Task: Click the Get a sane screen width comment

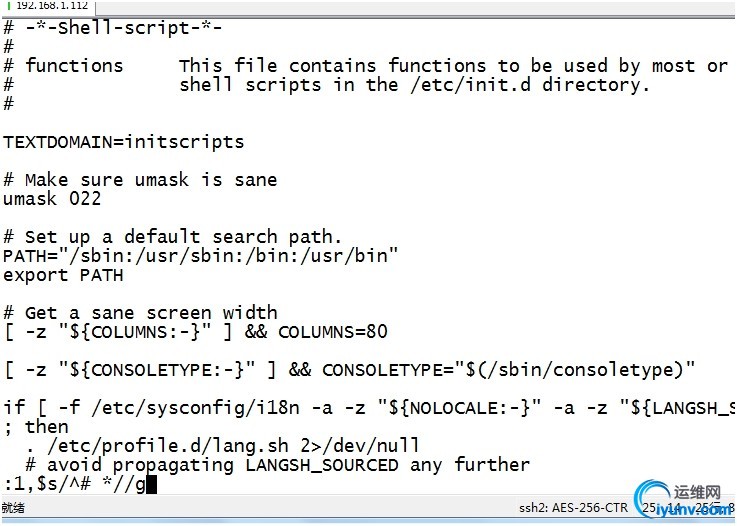Action: pos(140,313)
